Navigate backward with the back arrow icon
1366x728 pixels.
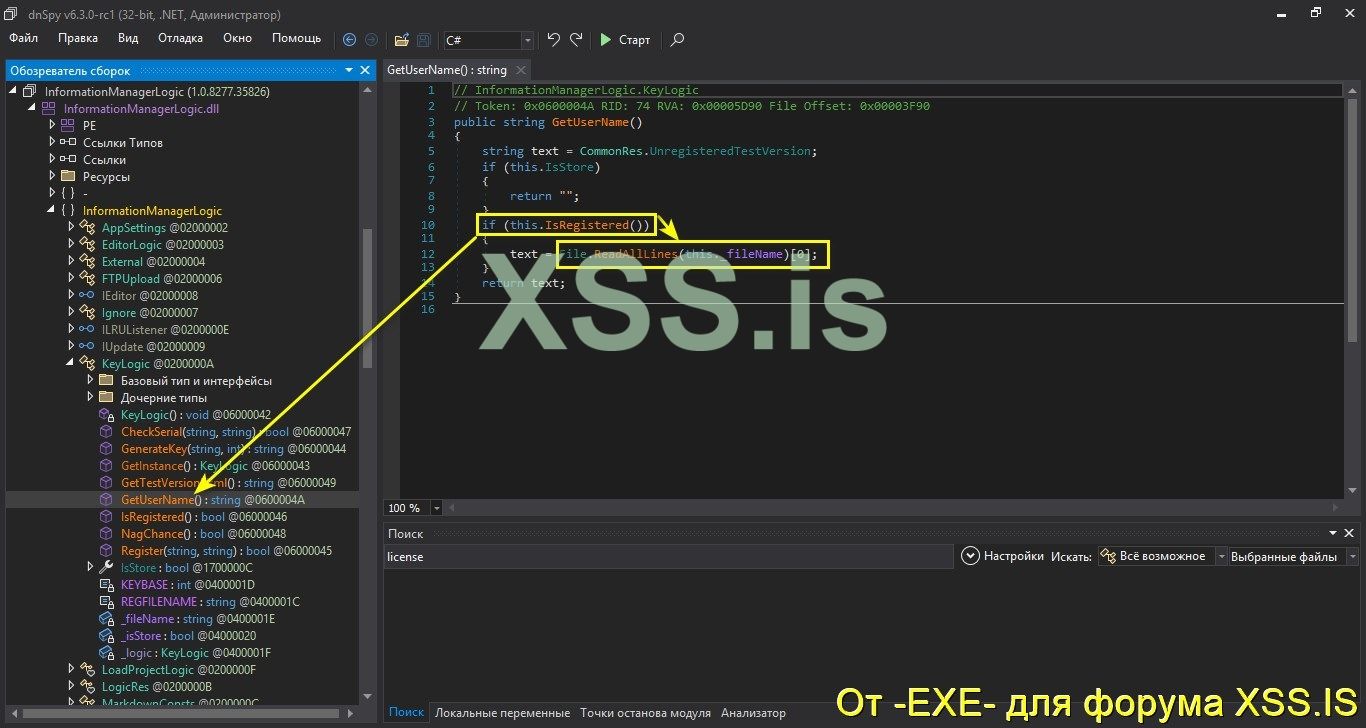[x=349, y=40]
